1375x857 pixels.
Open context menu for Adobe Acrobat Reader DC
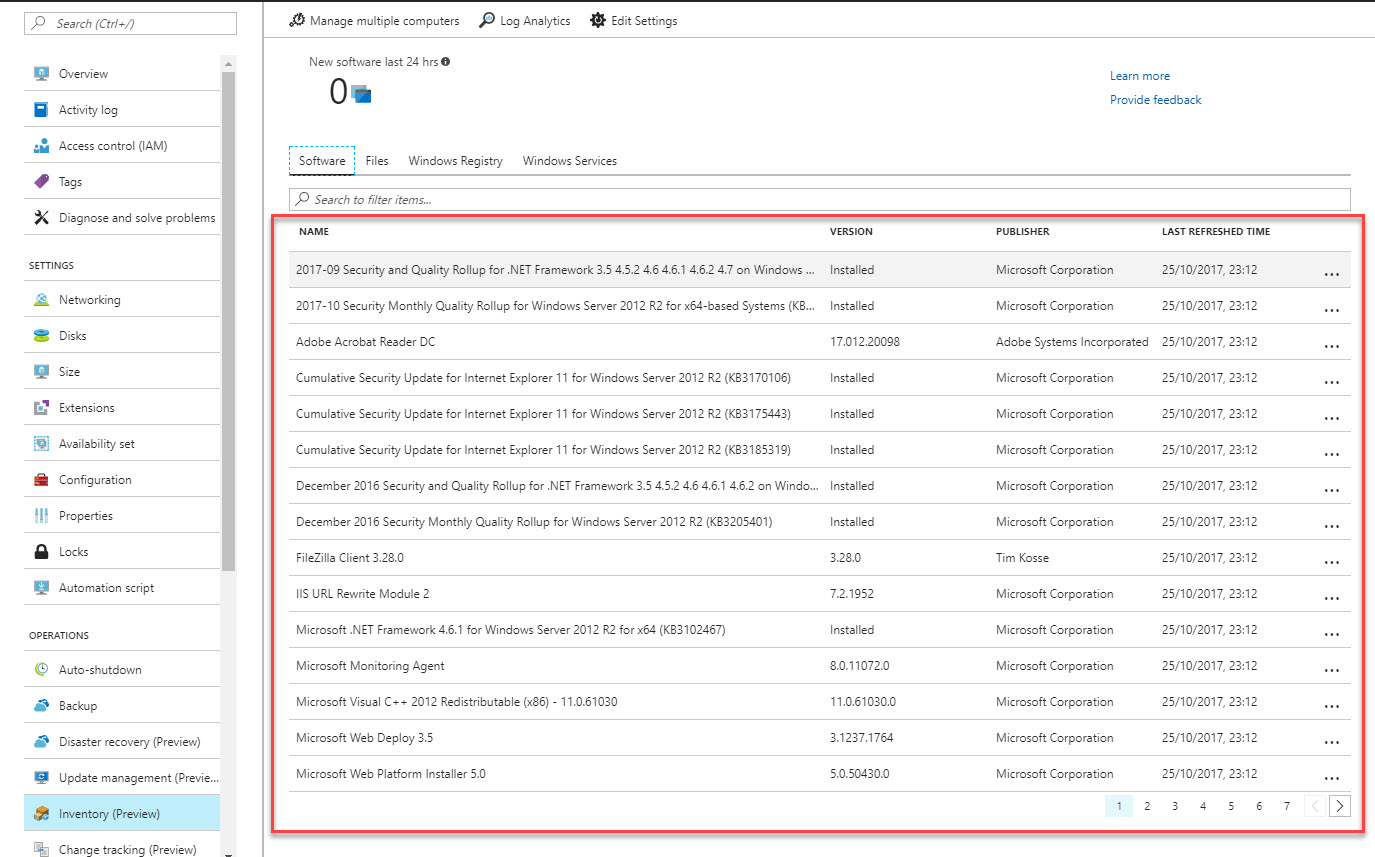1331,345
